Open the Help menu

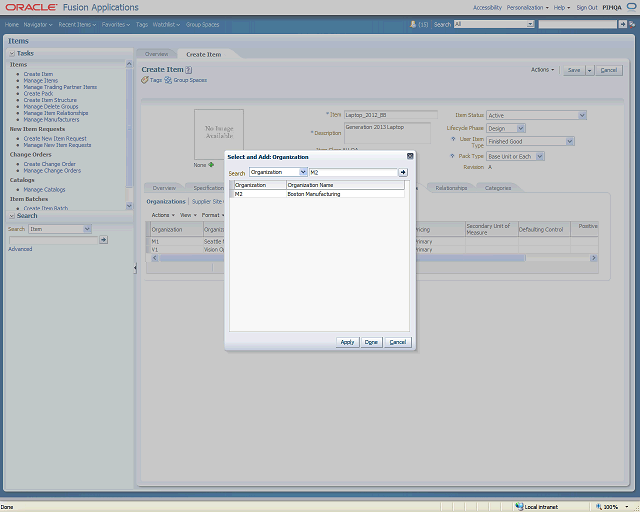562,7
